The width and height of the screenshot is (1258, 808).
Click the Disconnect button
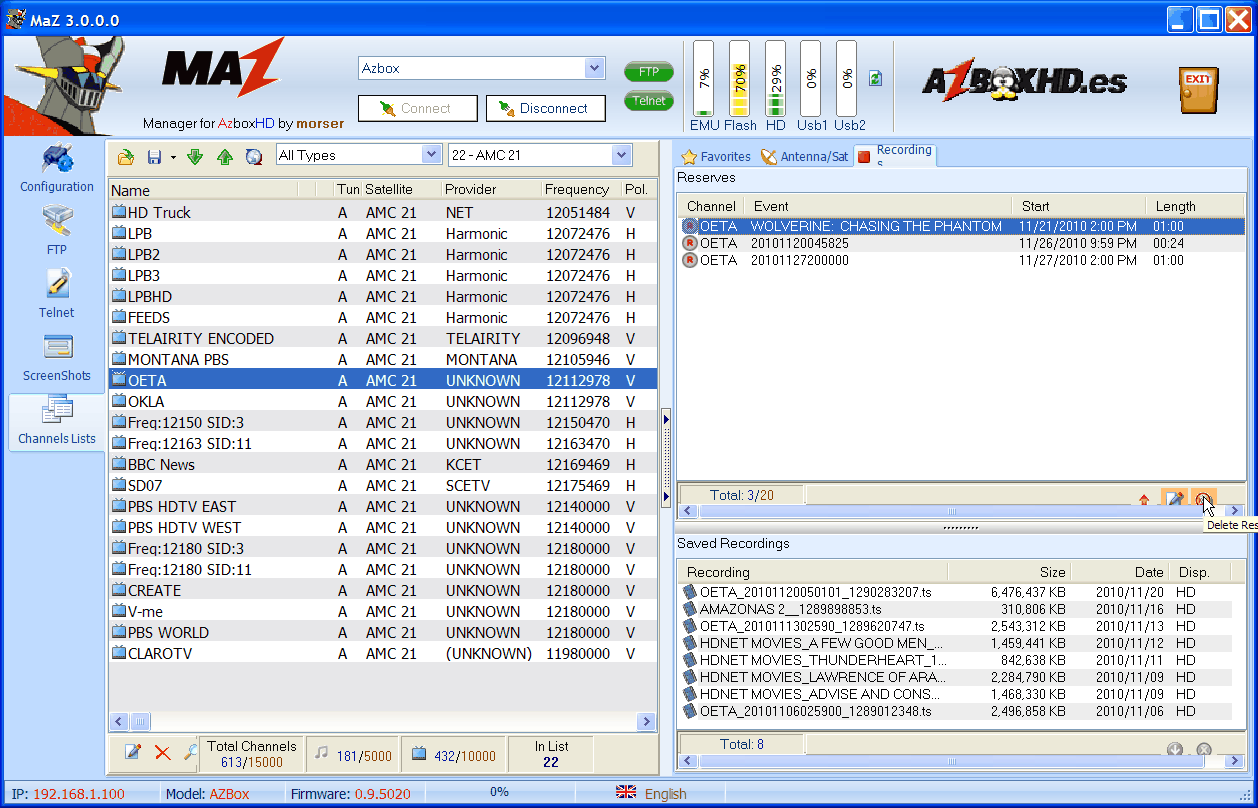point(546,108)
